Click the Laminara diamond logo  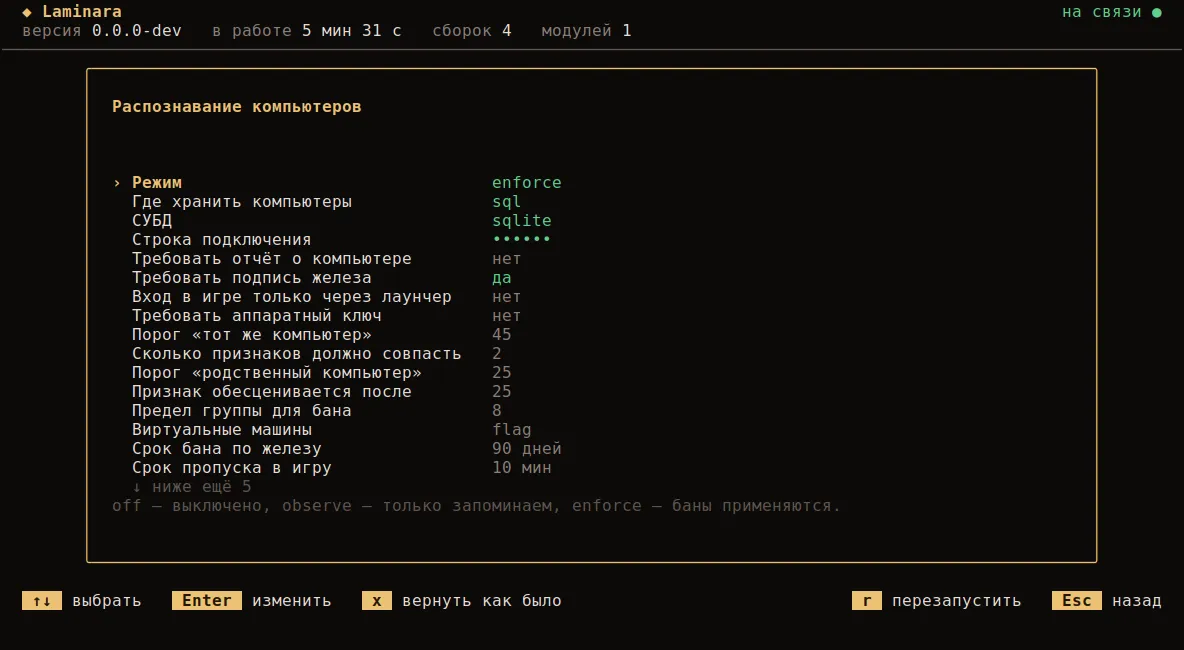click(27, 12)
